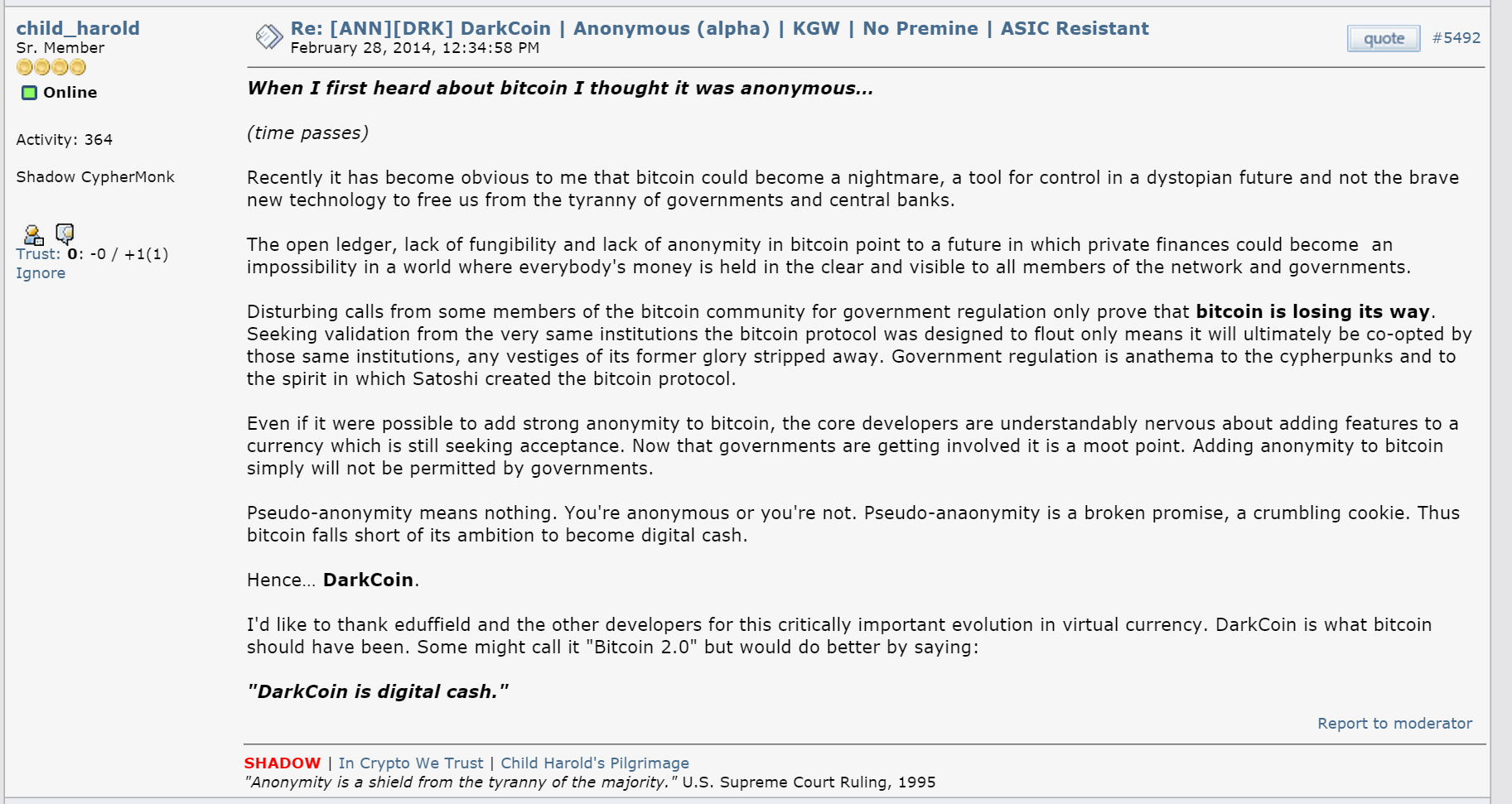Open the red SHADOW signature link
The width and height of the screenshot is (1512, 804).
coord(282,763)
